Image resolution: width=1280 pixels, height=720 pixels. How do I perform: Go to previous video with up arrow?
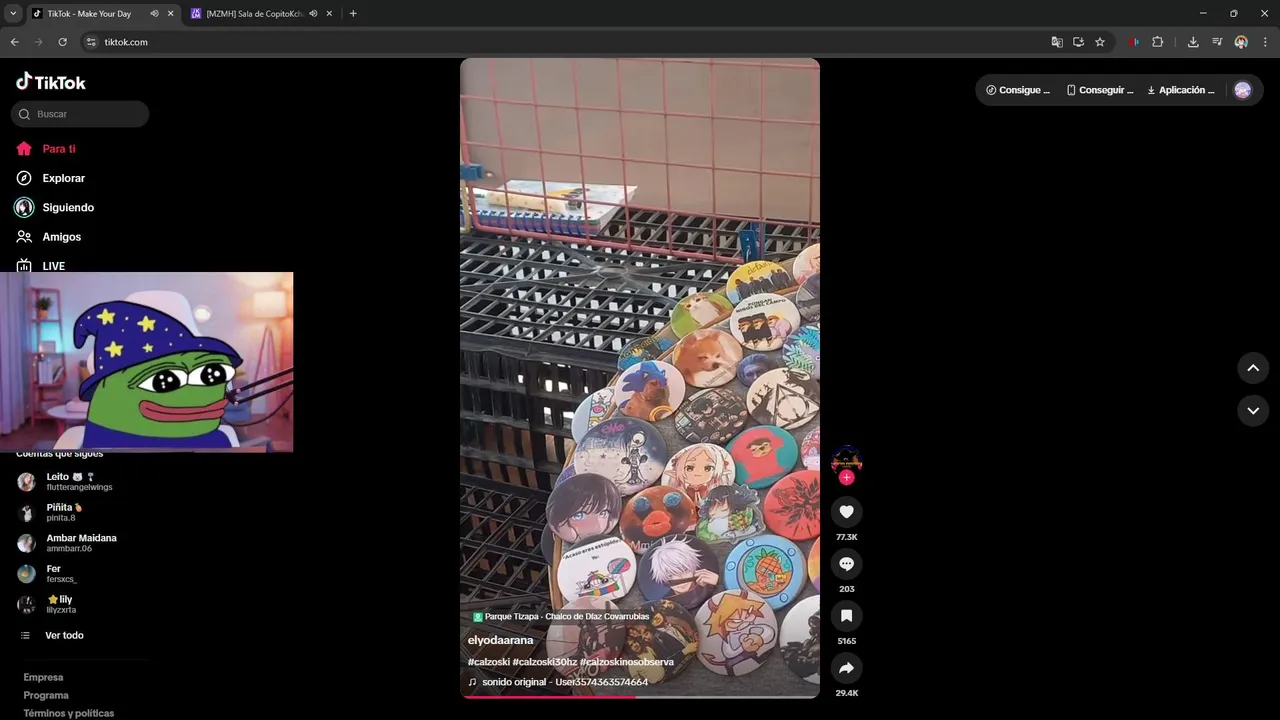pos(1253,368)
